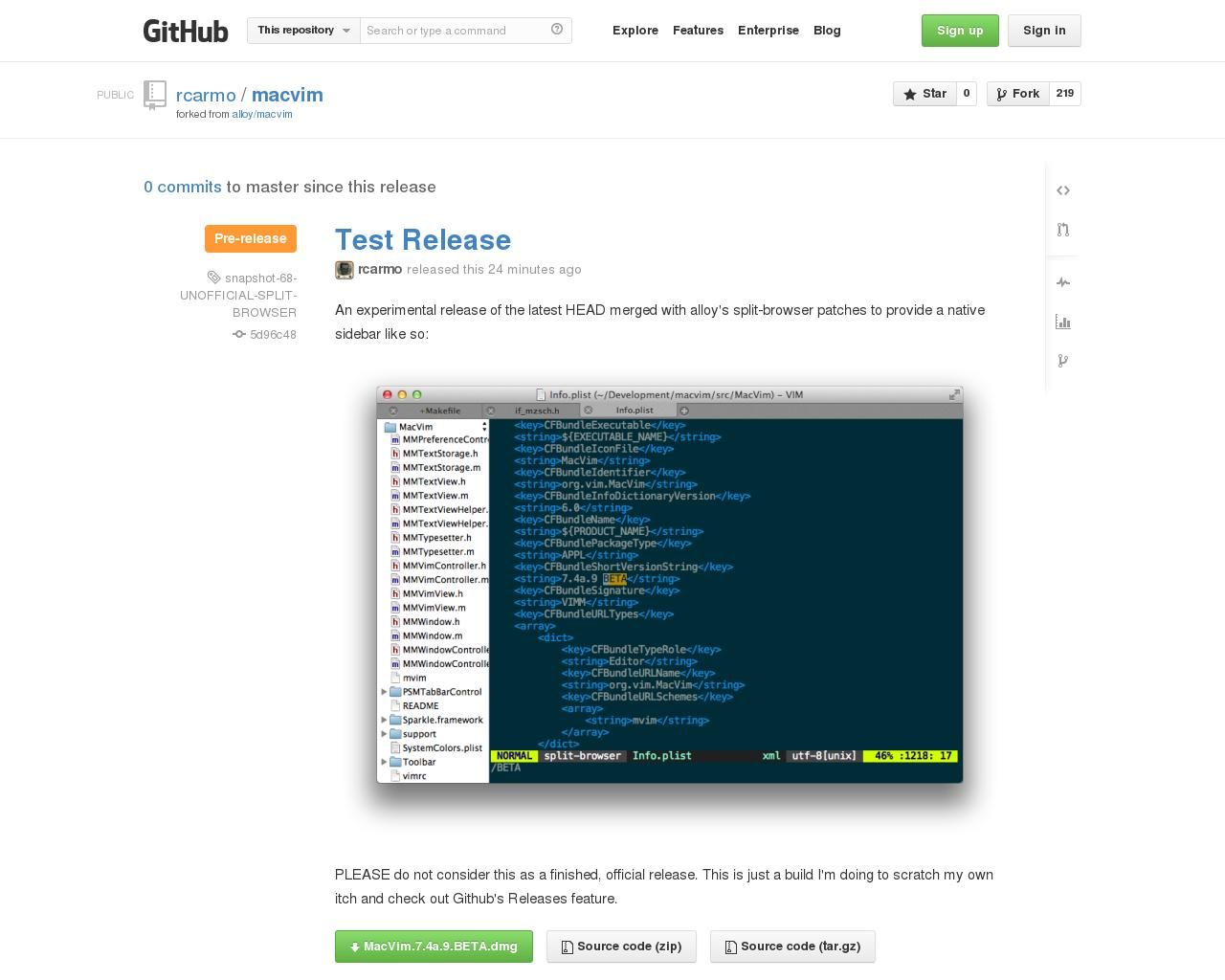Viewport: 1225px width, 980px height.
Task: Open the Enterprise menu item
Action: tap(768, 31)
